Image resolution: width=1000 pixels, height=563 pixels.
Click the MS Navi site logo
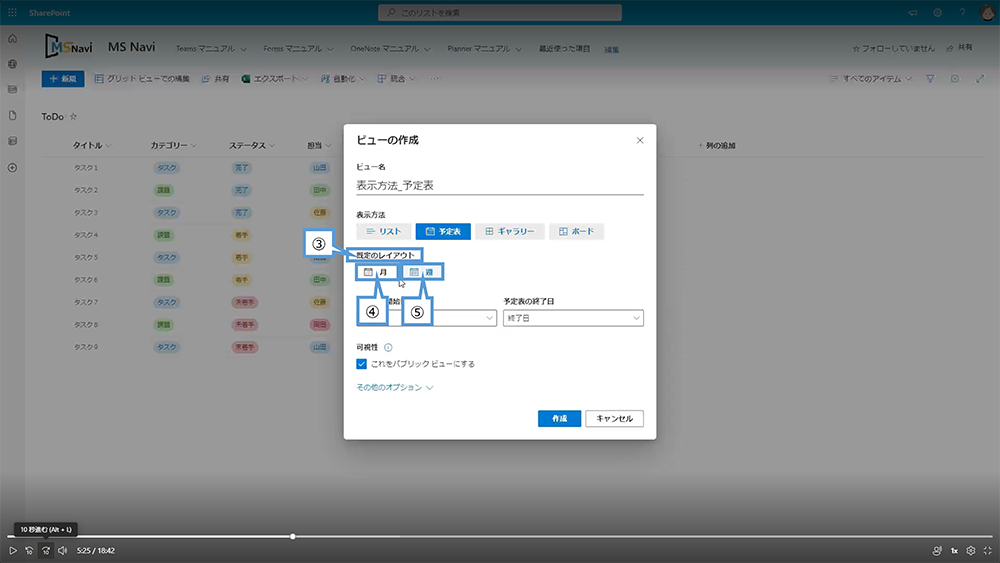tap(68, 47)
